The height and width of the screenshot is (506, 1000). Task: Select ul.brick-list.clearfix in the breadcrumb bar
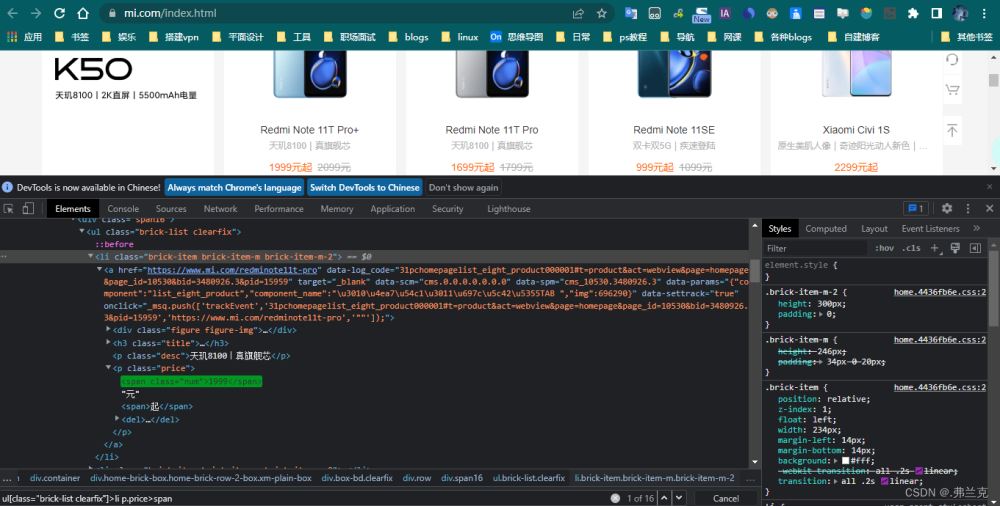pos(529,477)
